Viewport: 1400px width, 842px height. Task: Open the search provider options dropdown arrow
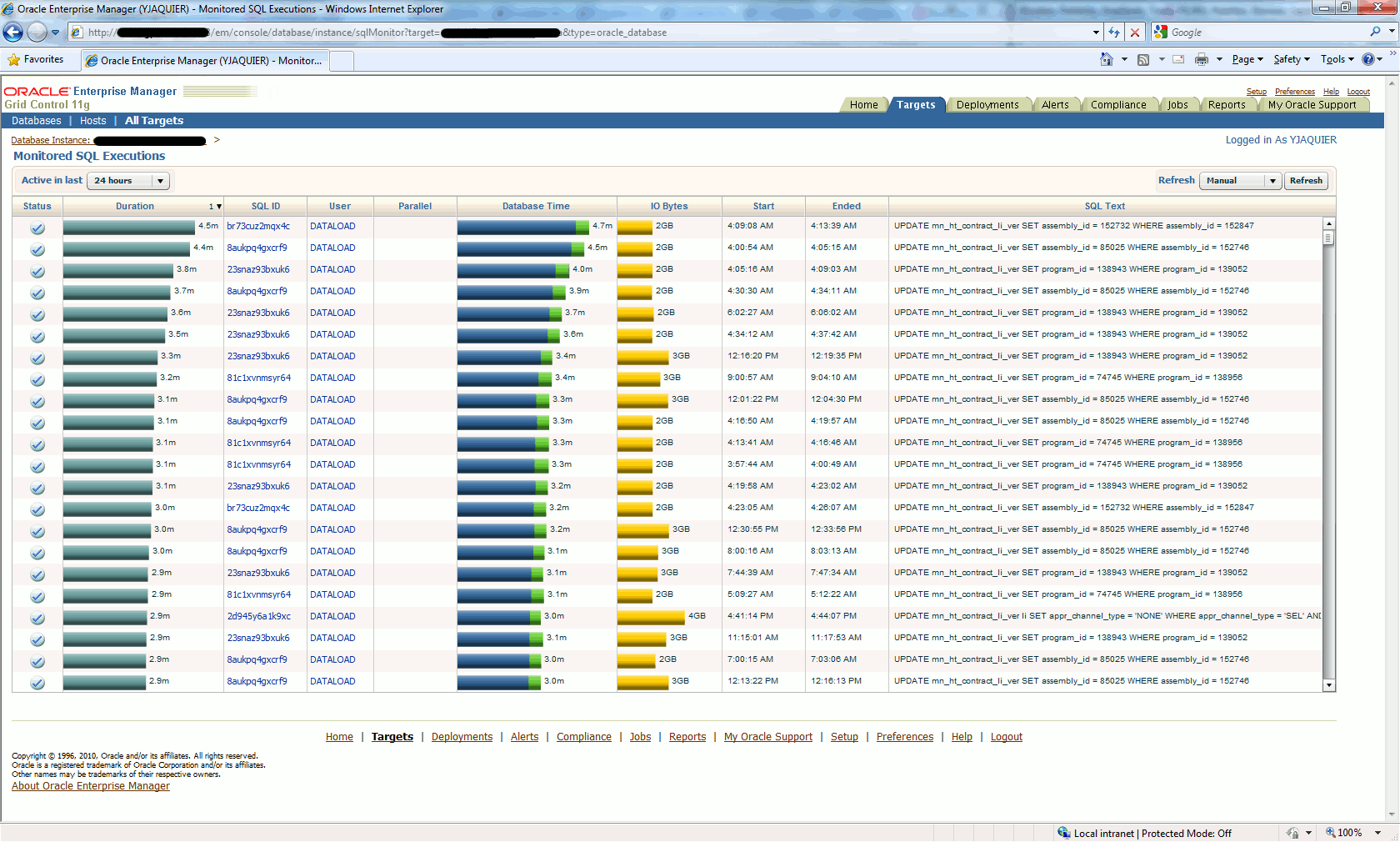1392,32
